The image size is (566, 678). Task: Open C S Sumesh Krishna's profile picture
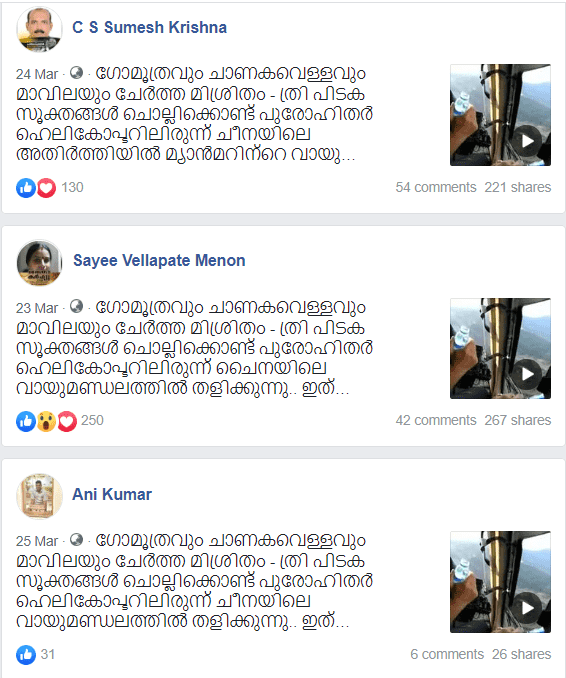[39, 29]
